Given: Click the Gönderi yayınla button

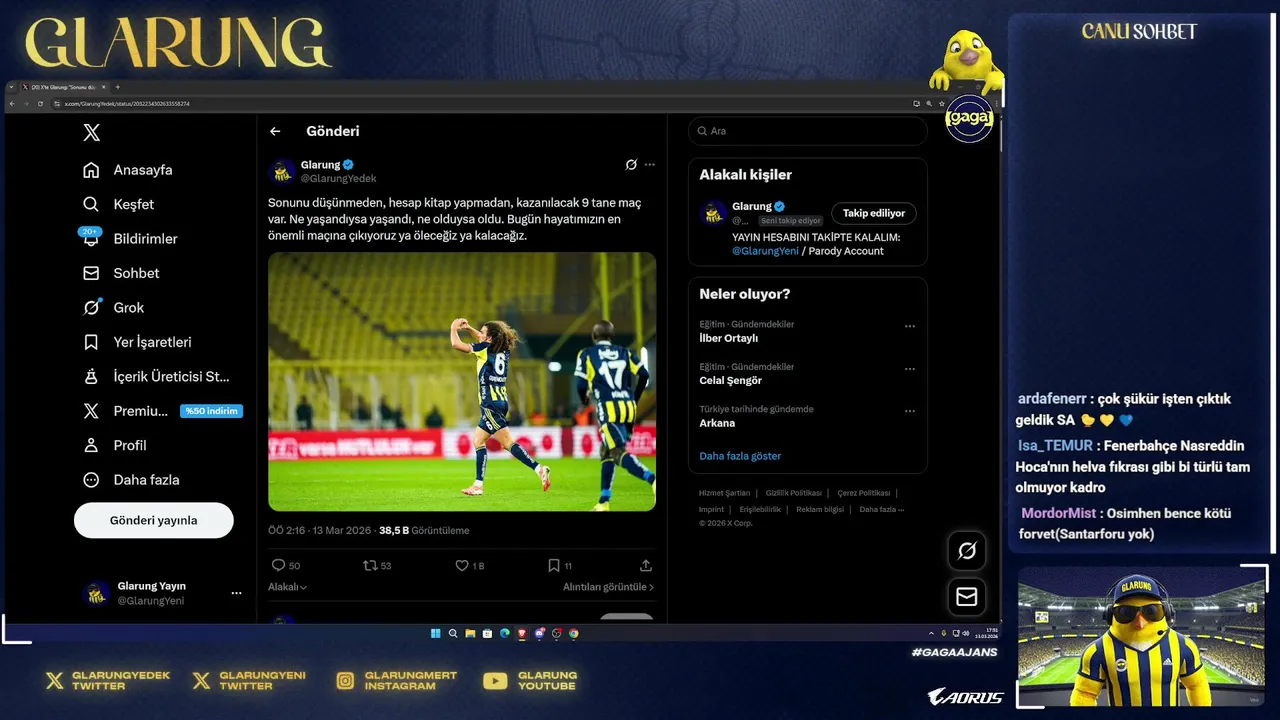Looking at the screenshot, I should [x=154, y=520].
